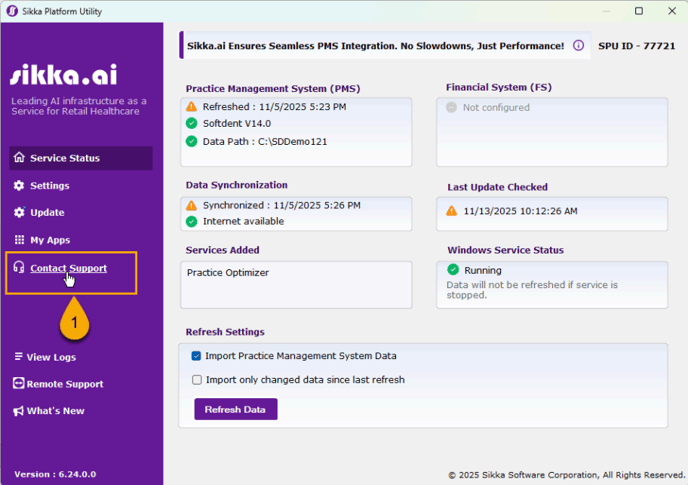
Task: Click the Remote Support screen icon
Action: pyautogui.click(x=19, y=384)
